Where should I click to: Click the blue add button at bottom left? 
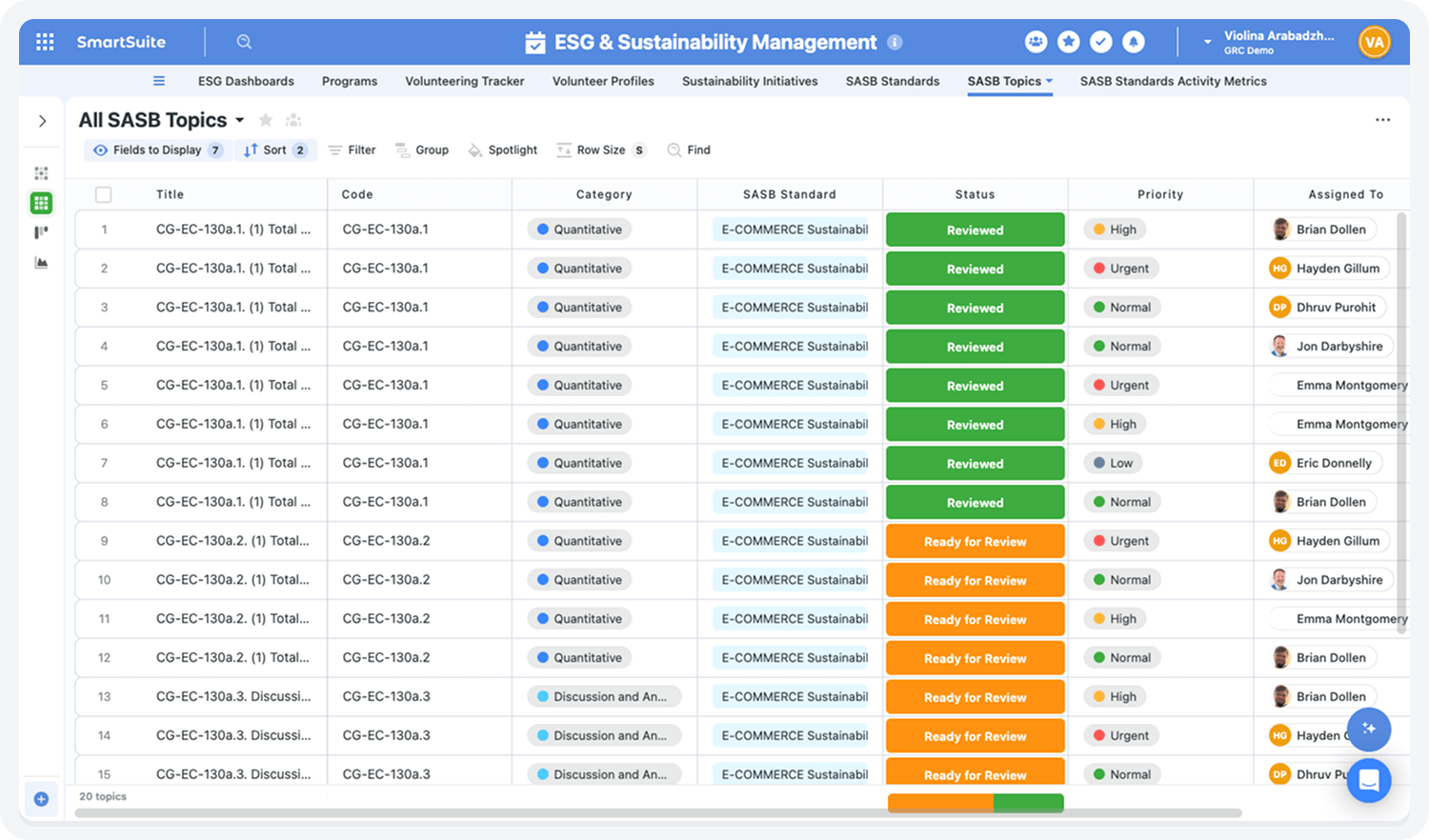click(41, 799)
